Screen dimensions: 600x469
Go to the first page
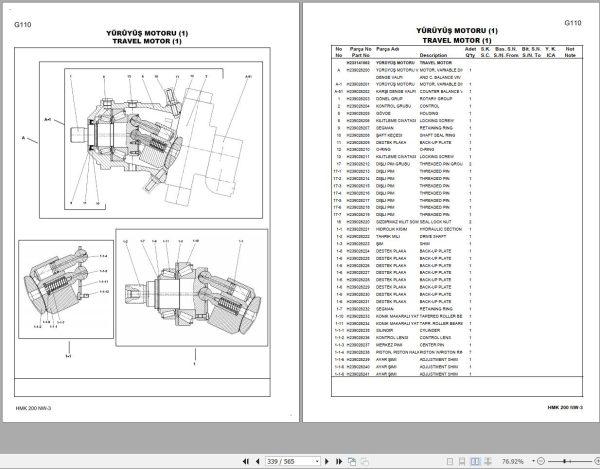(246, 461)
